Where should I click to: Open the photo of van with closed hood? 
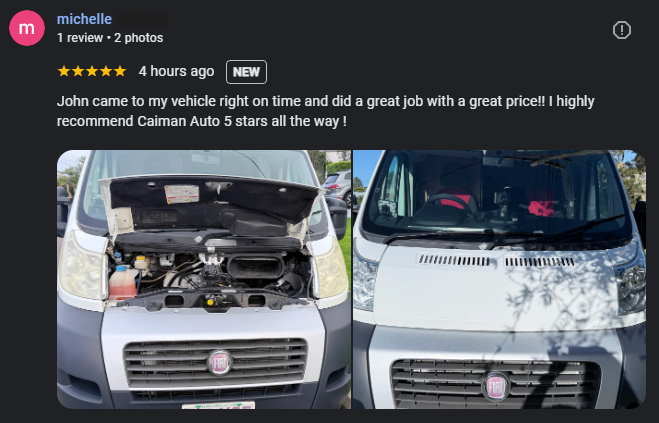point(499,279)
